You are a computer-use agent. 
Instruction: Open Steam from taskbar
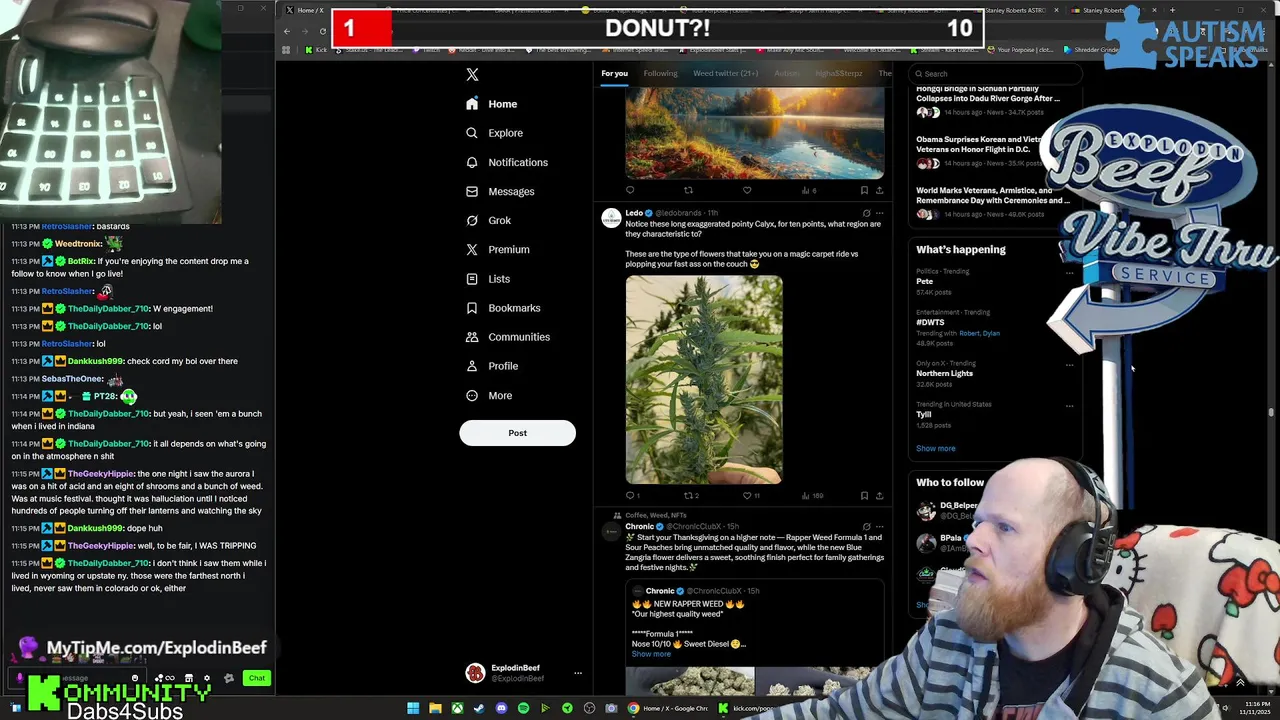point(479,708)
